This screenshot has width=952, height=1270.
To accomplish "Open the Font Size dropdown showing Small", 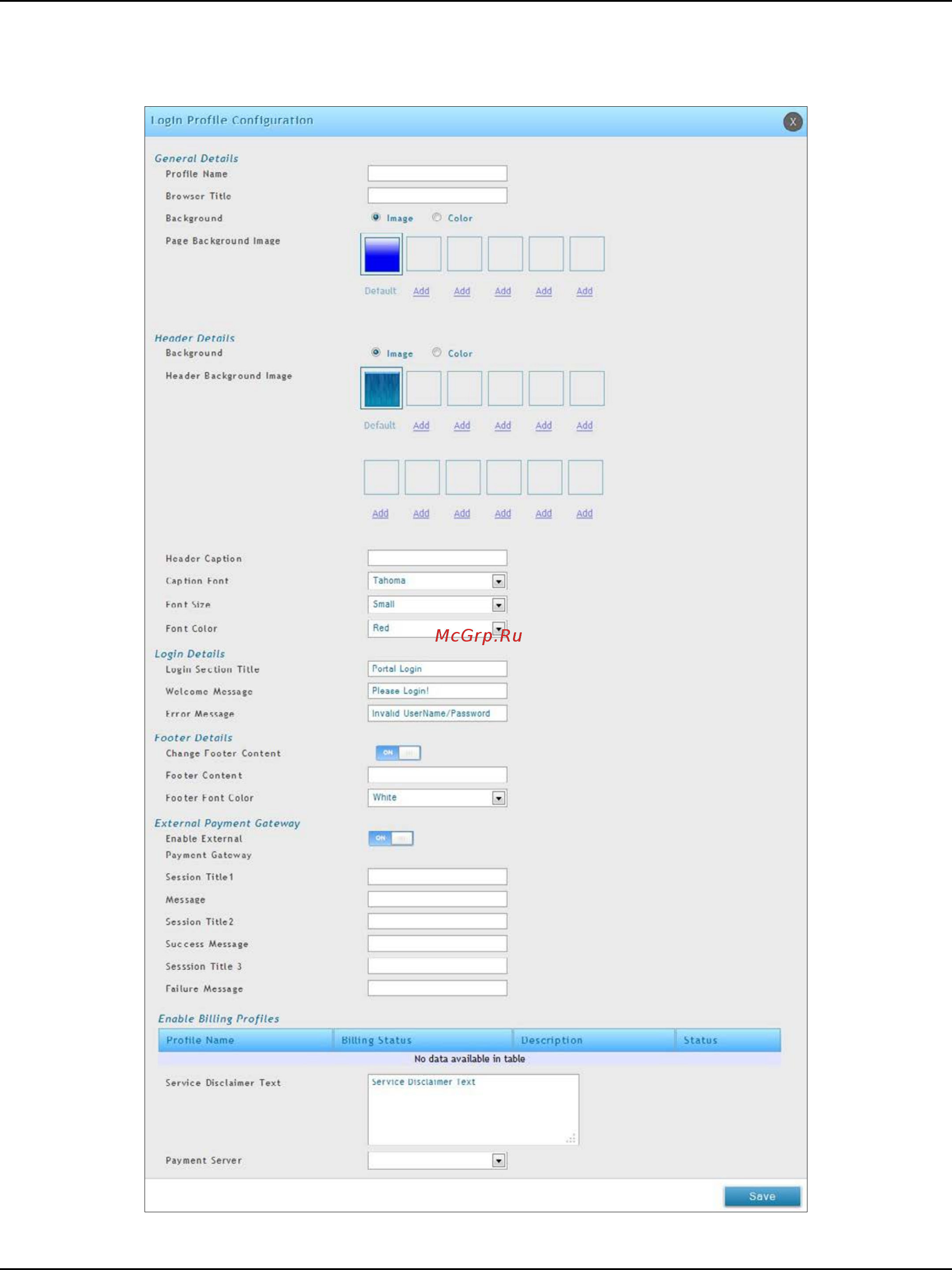I will [x=437, y=605].
